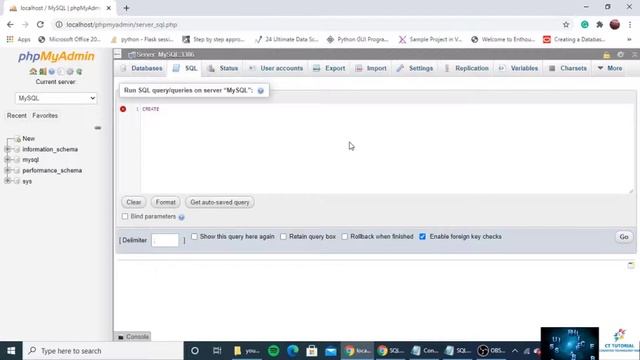Run query with Go button
640x360 pixels.
tap(624, 237)
